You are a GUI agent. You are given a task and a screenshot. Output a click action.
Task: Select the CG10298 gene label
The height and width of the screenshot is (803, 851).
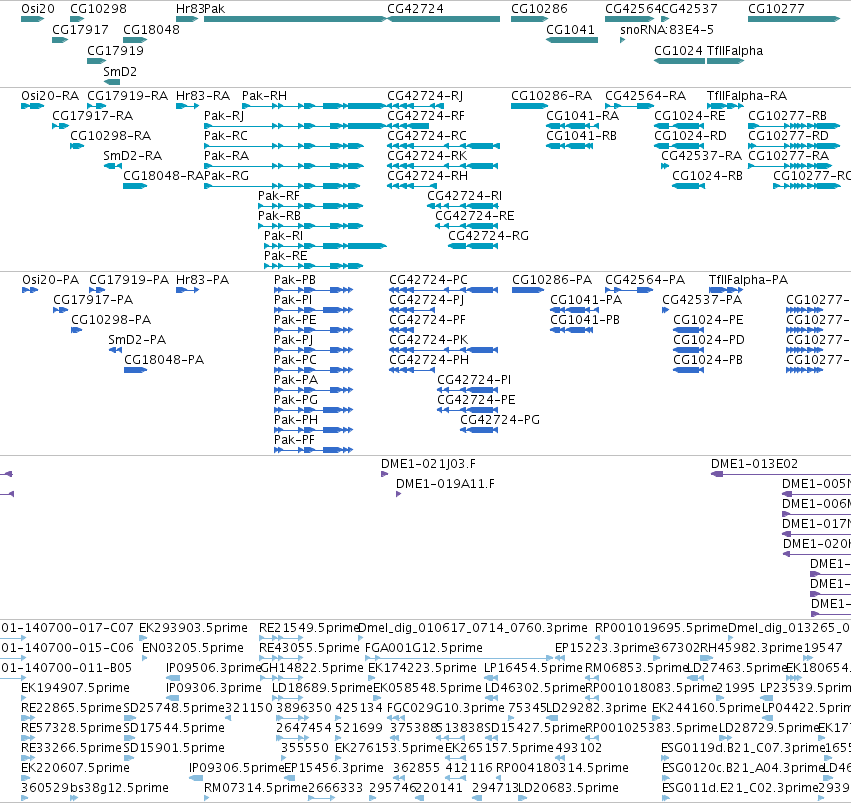click(x=98, y=9)
